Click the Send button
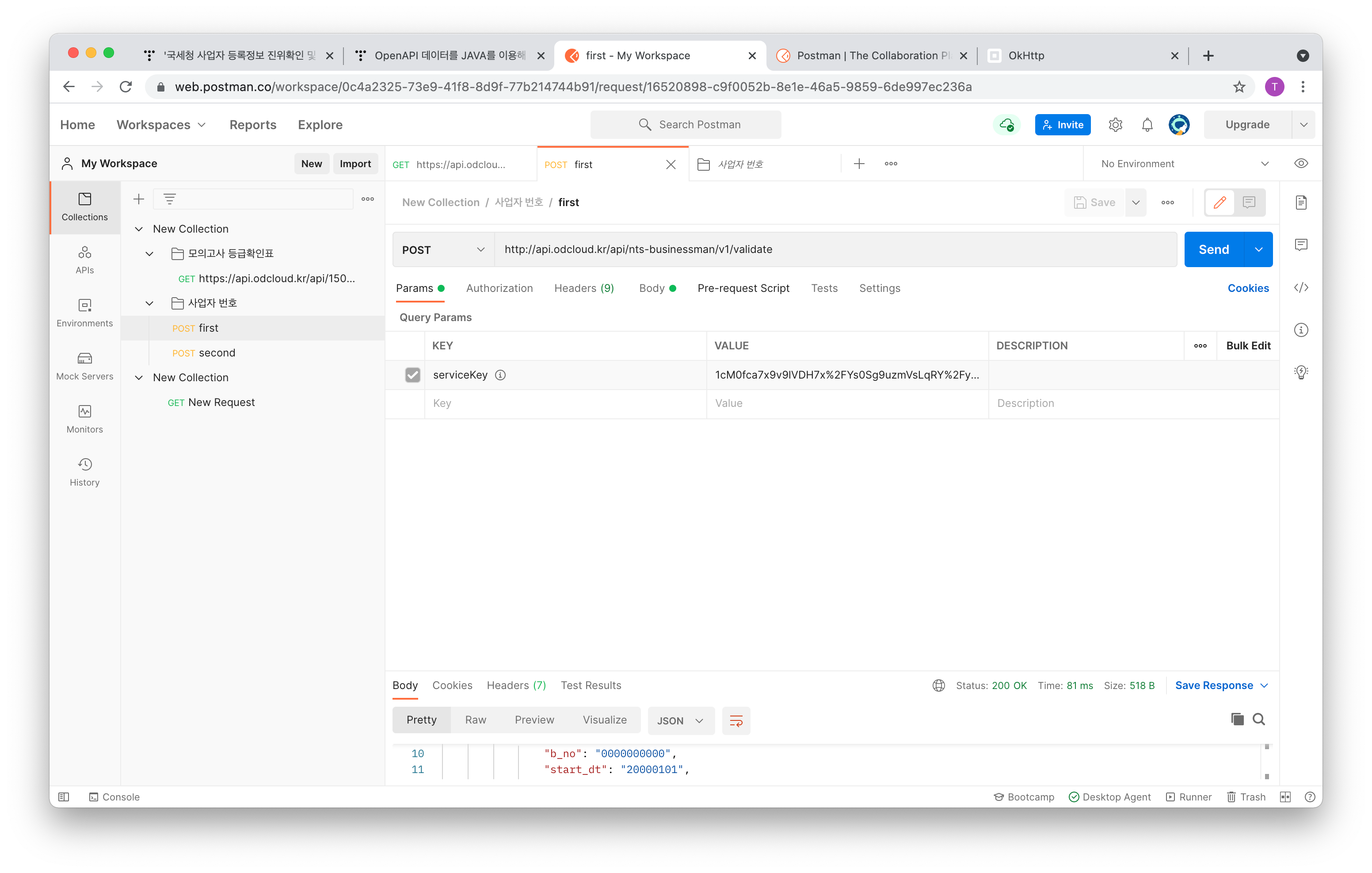Screen dimensions: 1372x873 click(1213, 250)
